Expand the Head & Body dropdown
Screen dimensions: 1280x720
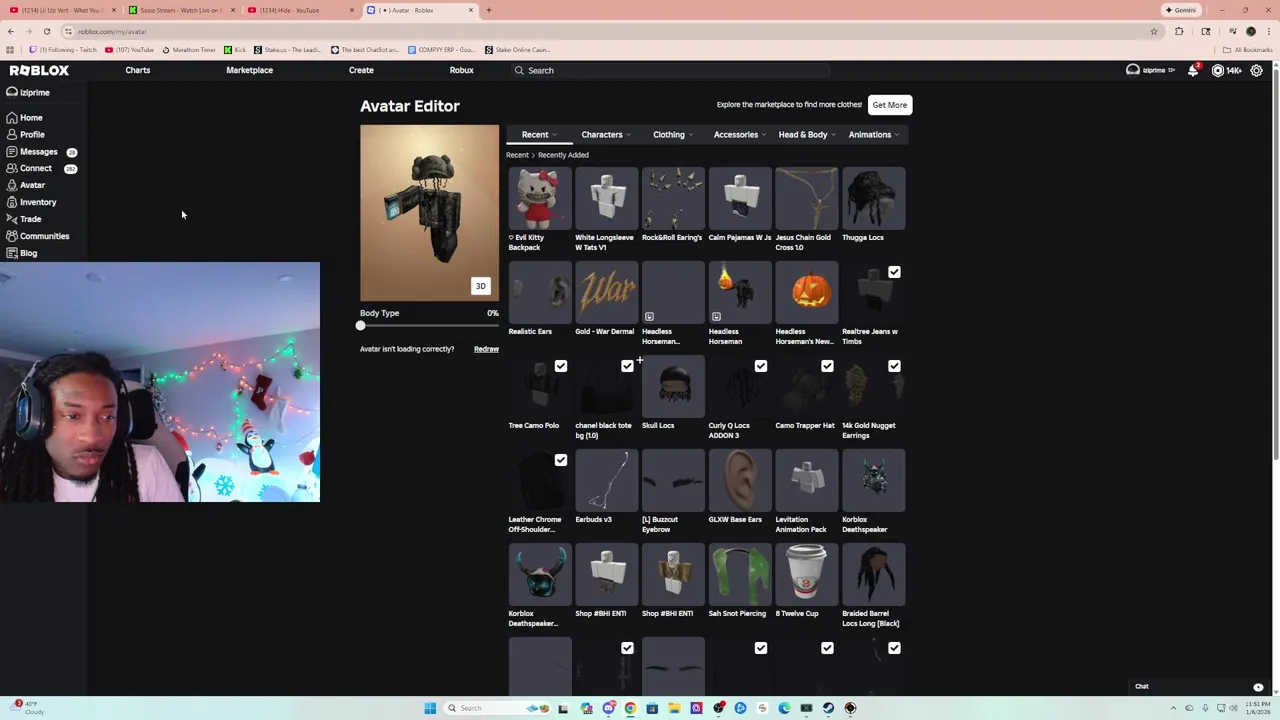(807, 134)
